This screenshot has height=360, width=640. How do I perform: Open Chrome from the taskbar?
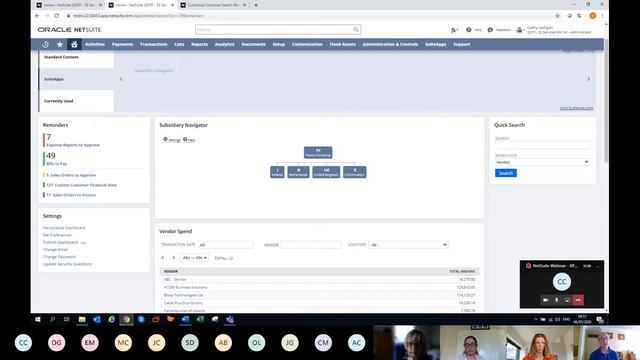tap(127, 319)
